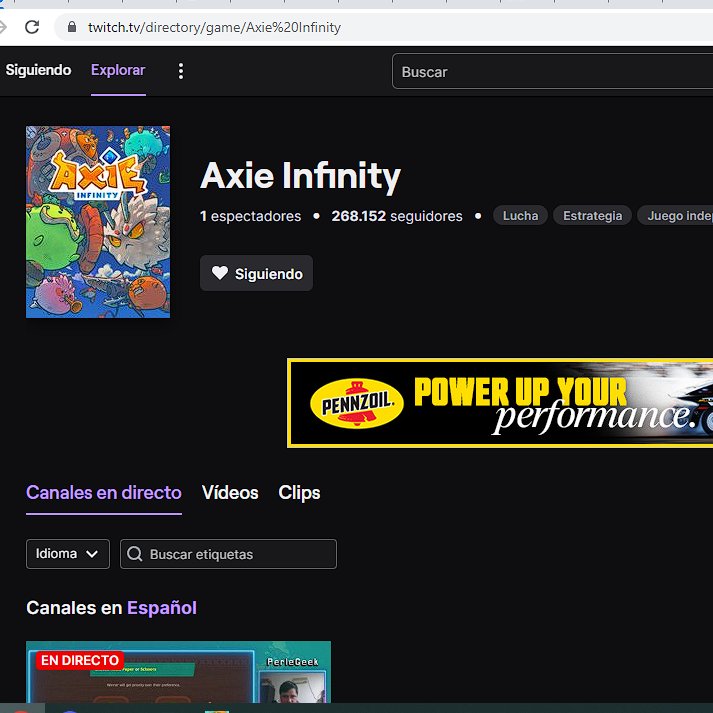Click the Axie Infinity title heading
Viewport: 713px width, 713px height.
click(x=301, y=176)
